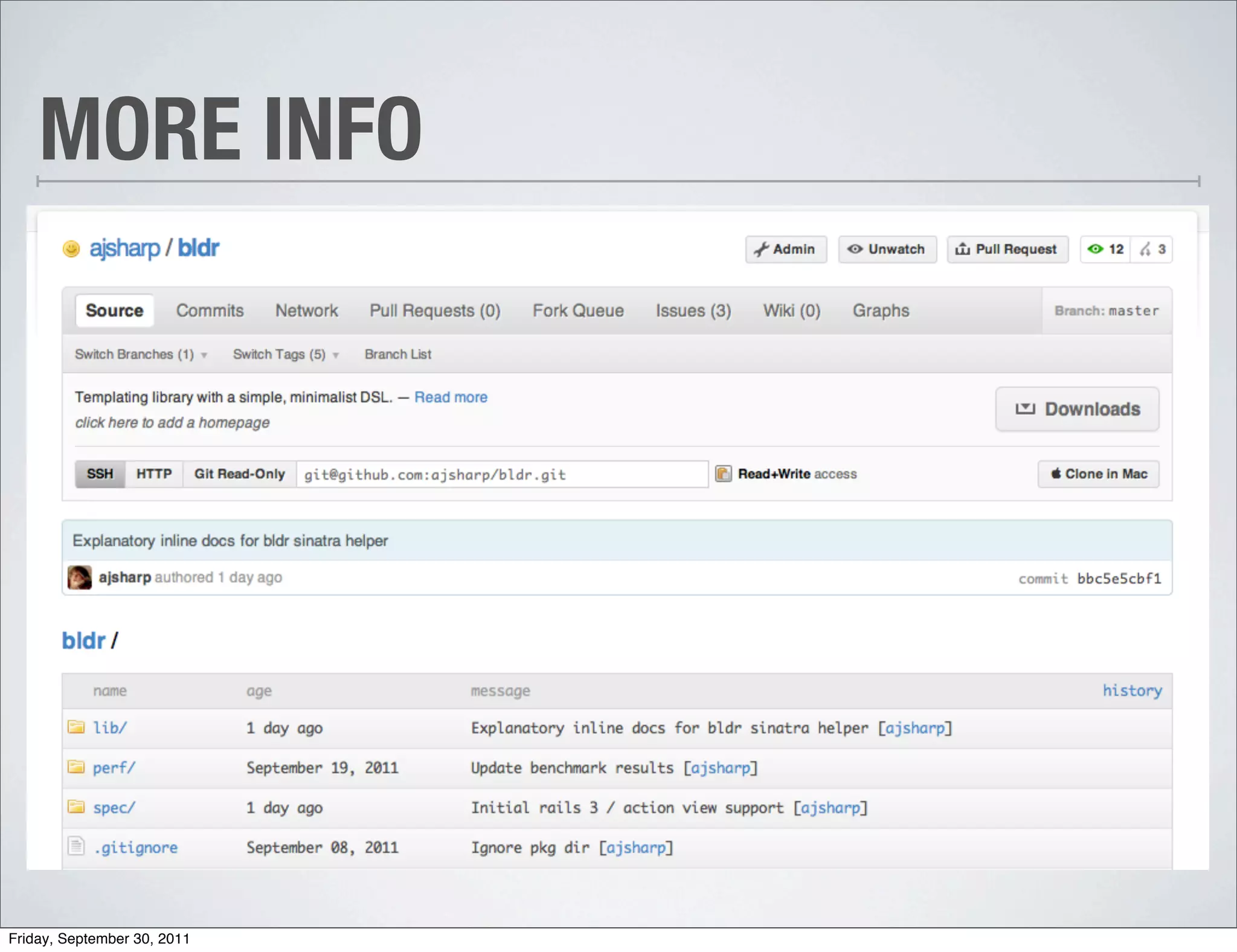Select the SSH clone URL option
This screenshot has height=952, width=1237.
pos(100,474)
